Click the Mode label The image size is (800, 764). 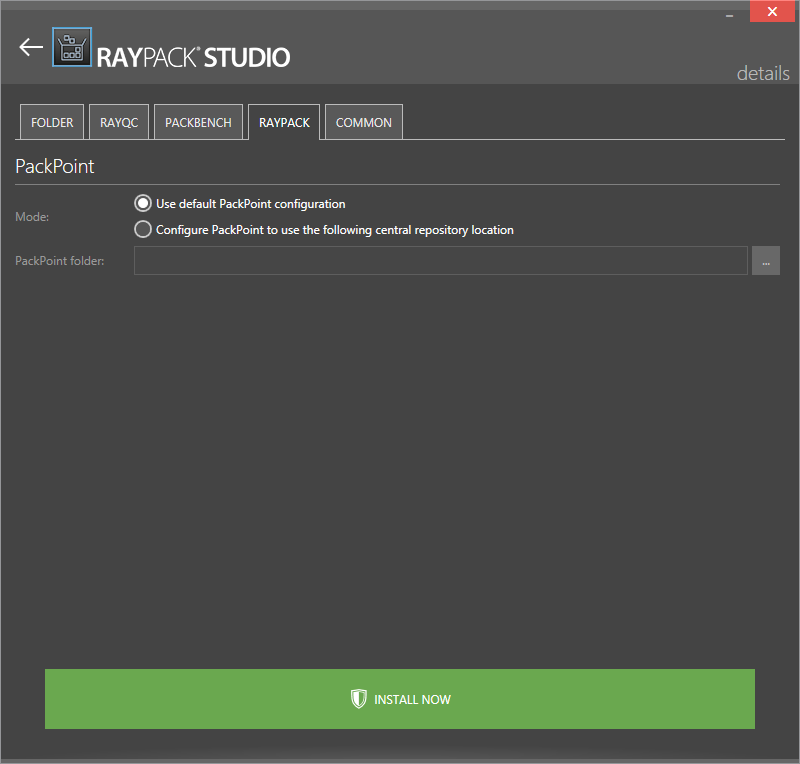coord(31,216)
